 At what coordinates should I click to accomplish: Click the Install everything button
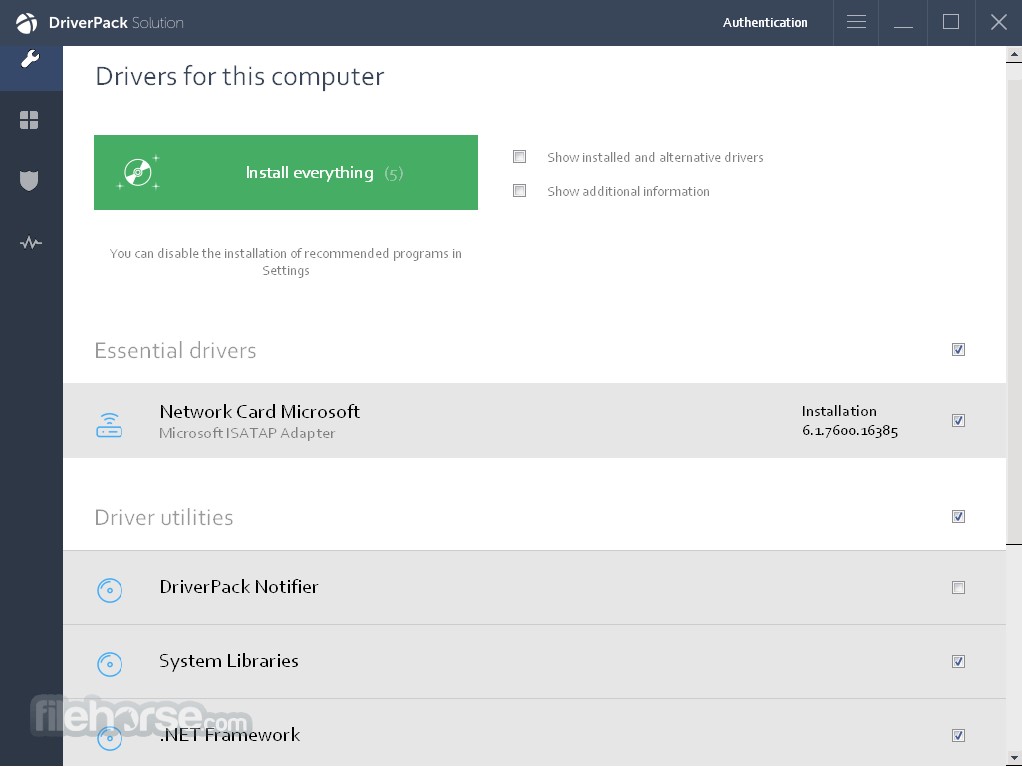click(x=286, y=173)
